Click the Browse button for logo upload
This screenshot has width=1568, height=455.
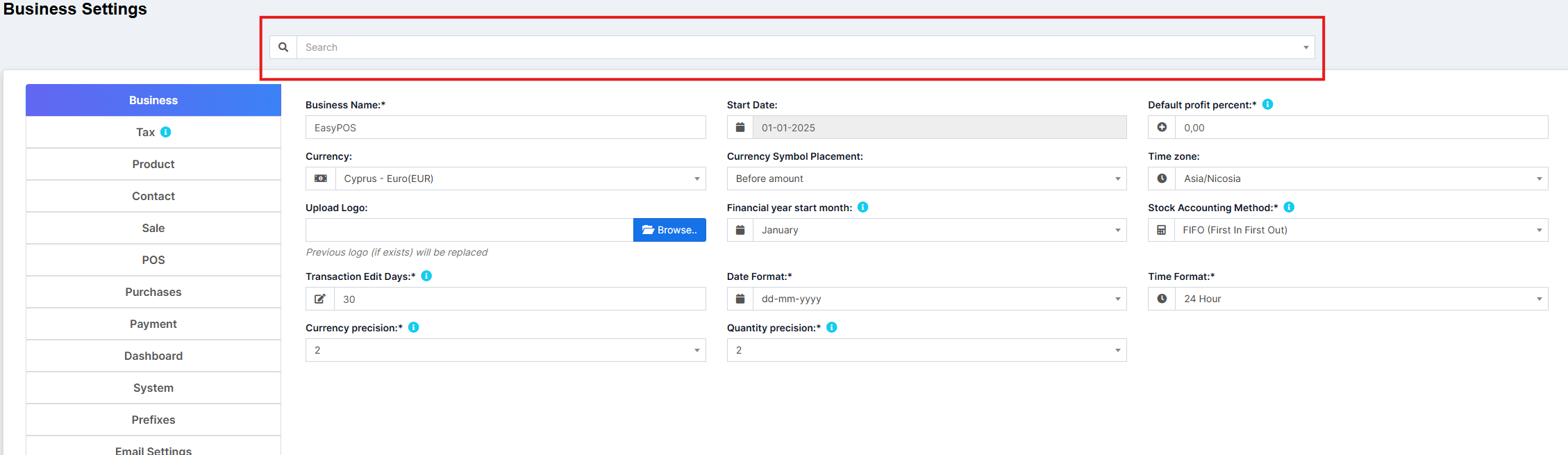click(669, 230)
